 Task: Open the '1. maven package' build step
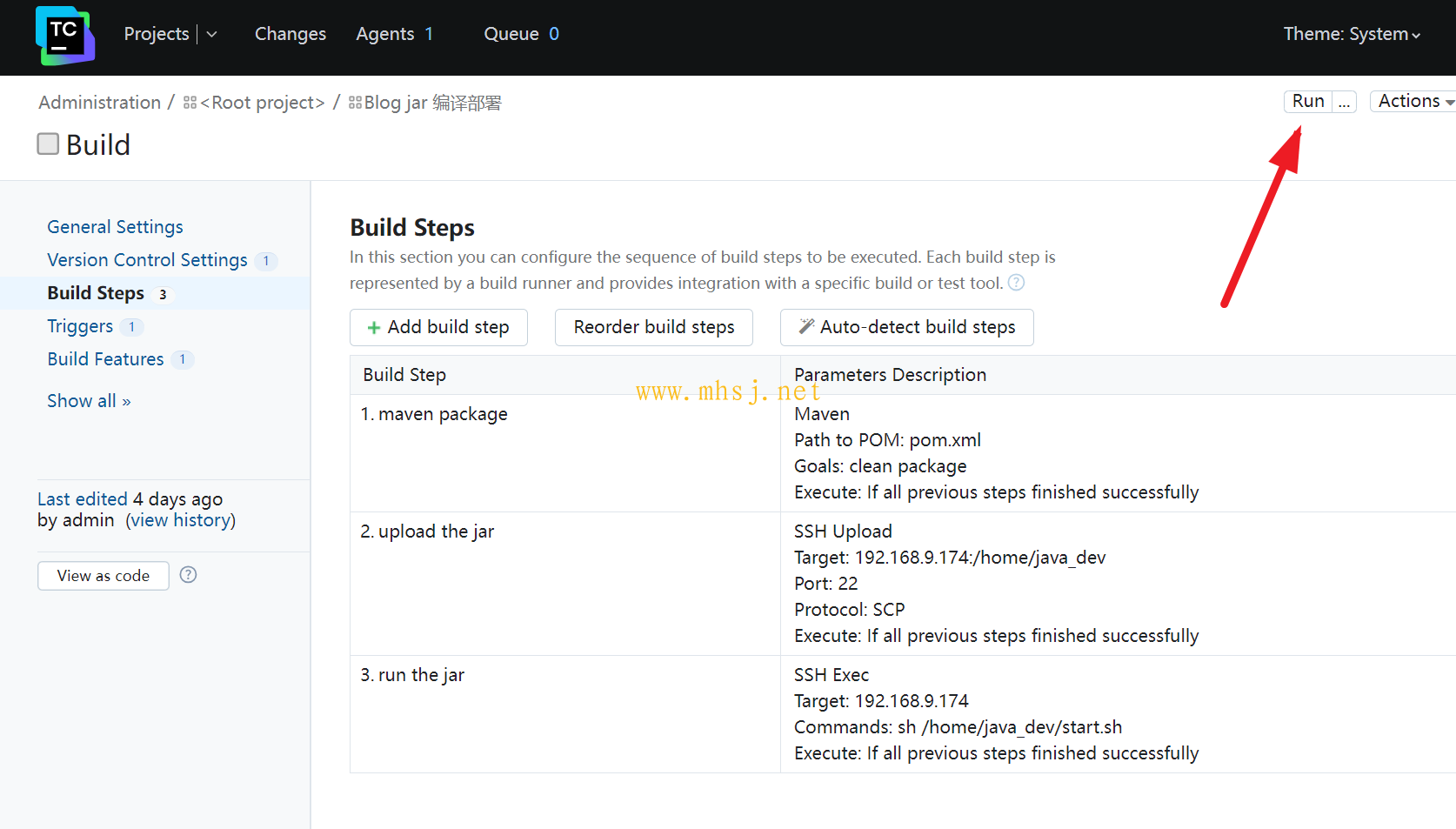pyautogui.click(x=434, y=414)
